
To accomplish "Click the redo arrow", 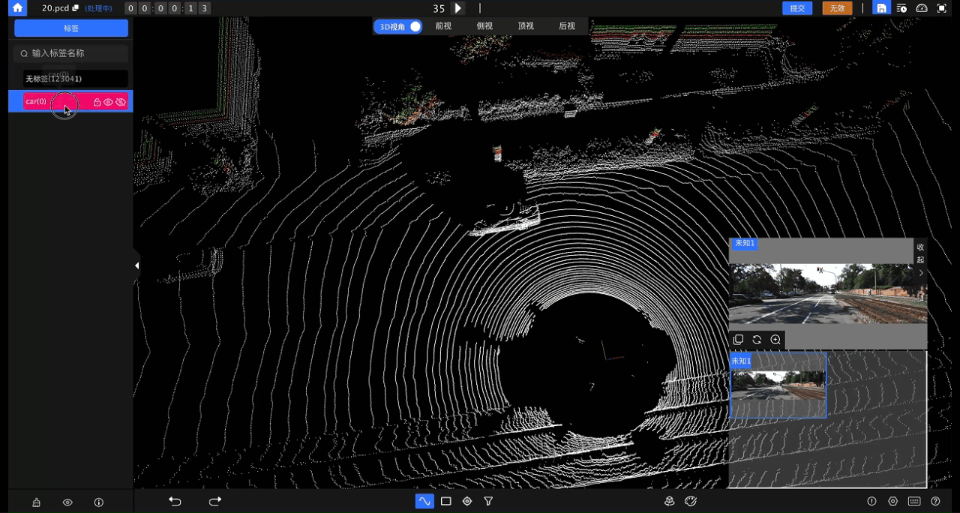I will pyautogui.click(x=215, y=501).
